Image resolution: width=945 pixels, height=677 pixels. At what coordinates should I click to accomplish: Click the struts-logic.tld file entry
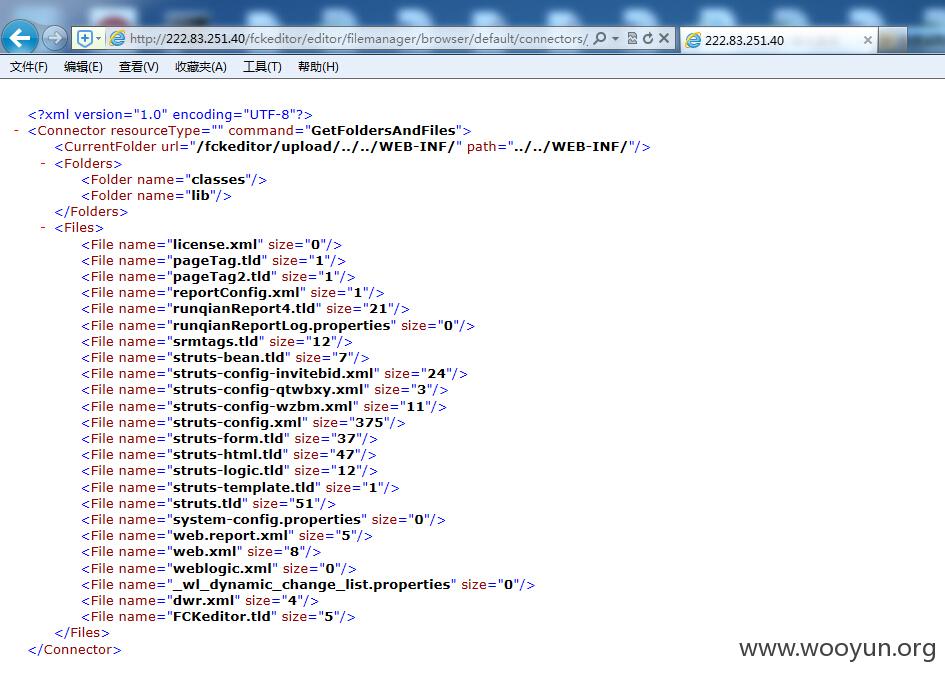point(230,471)
